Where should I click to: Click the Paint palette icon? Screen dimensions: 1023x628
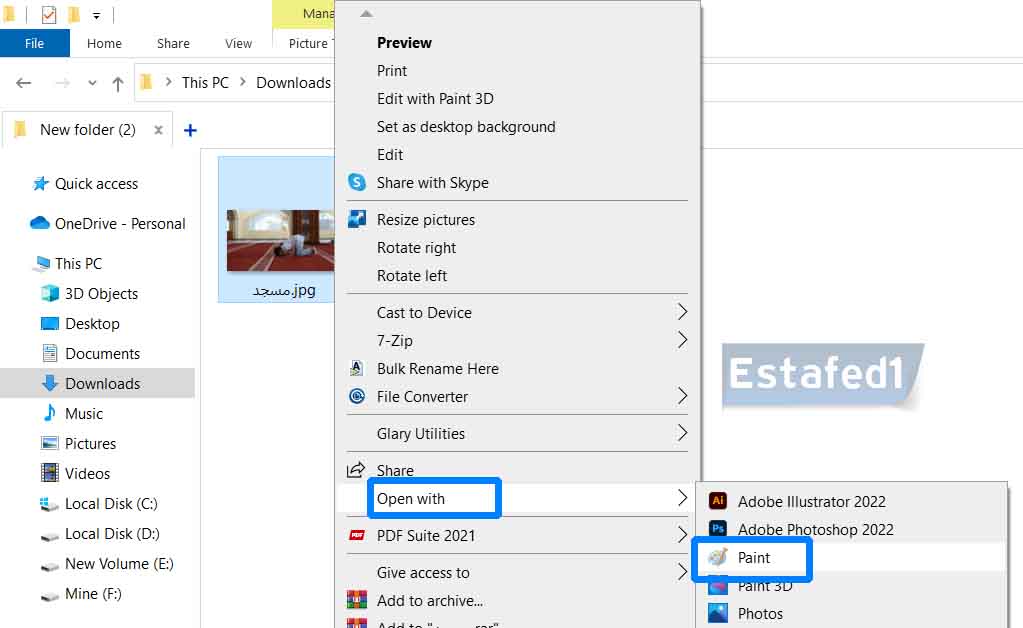717,558
